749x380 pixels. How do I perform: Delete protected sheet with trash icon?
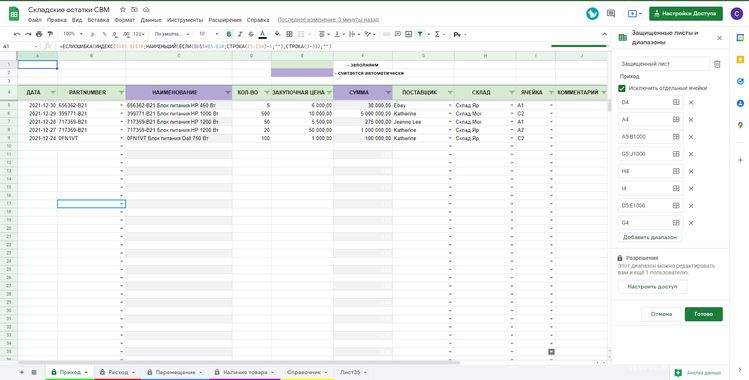tap(717, 64)
